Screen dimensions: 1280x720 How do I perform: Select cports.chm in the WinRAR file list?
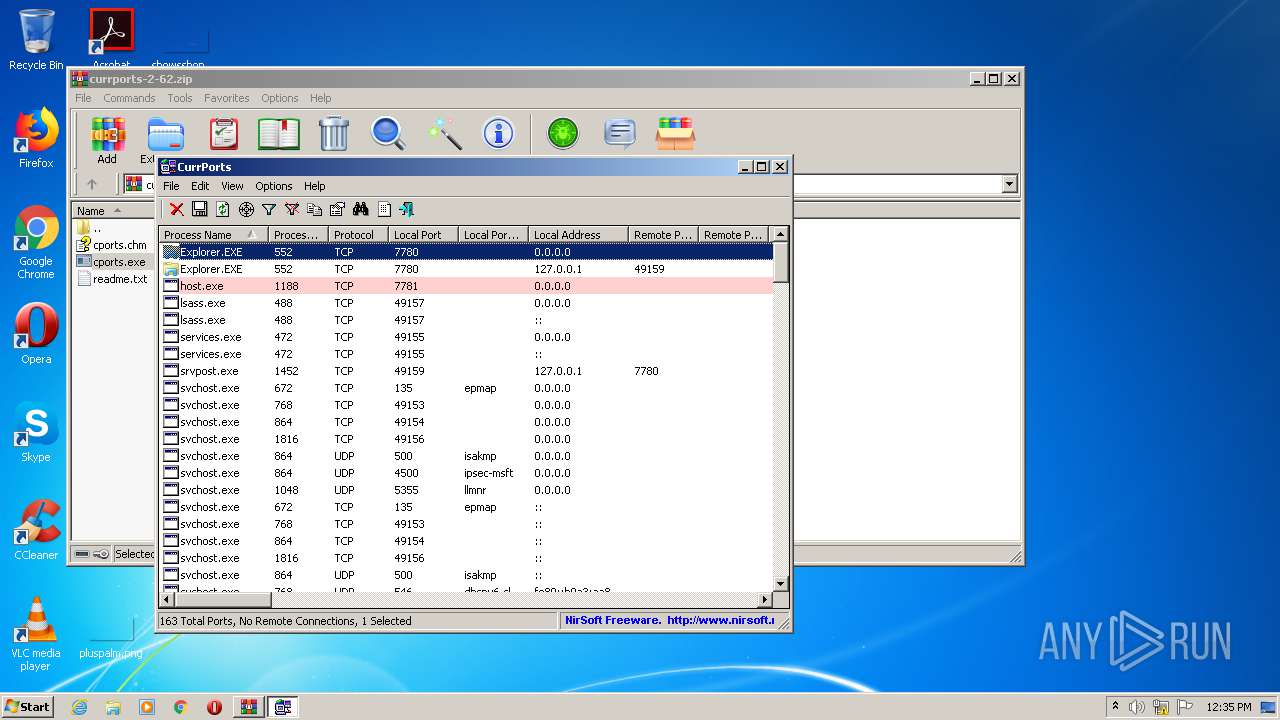point(119,245)
